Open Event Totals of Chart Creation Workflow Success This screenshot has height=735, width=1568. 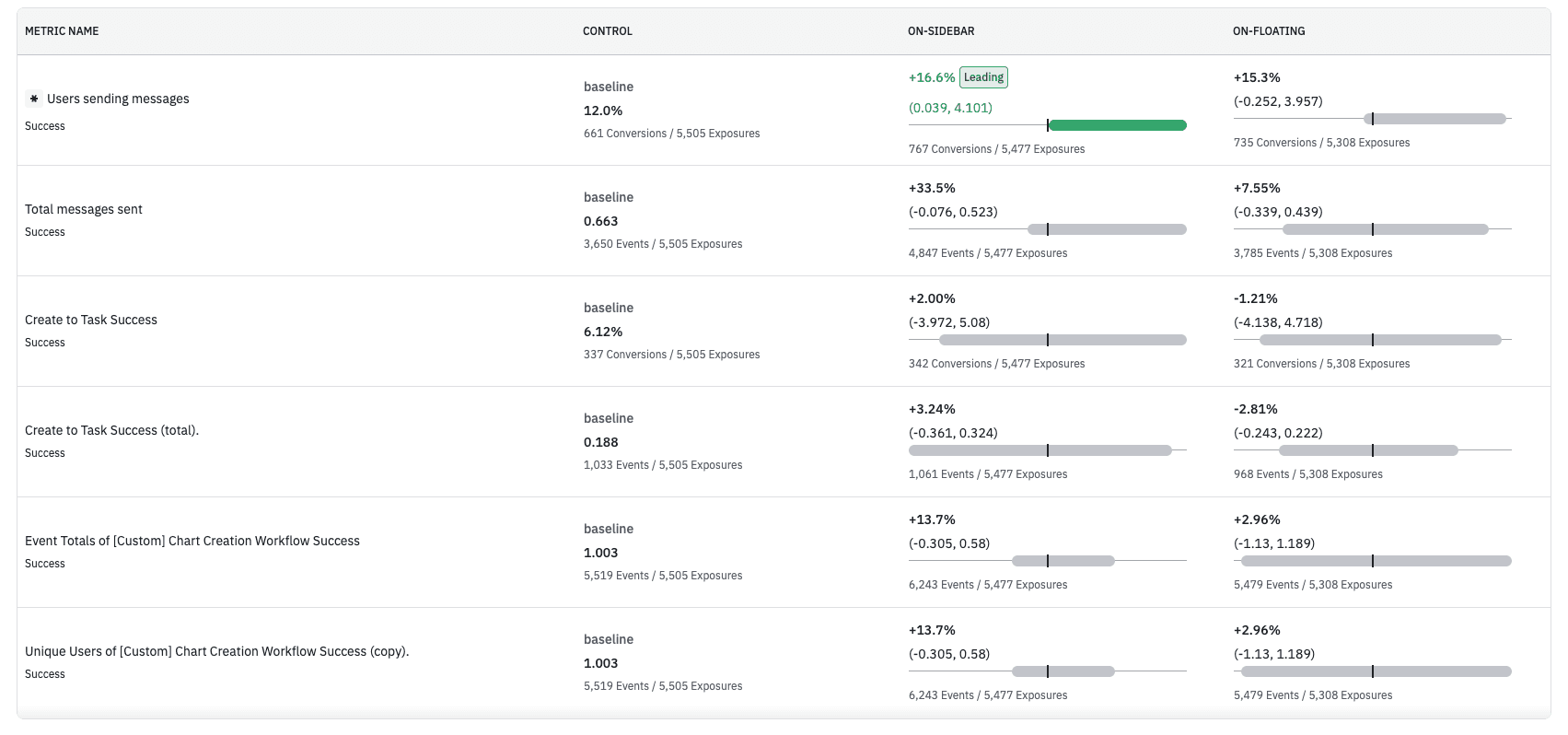[192, 541]
